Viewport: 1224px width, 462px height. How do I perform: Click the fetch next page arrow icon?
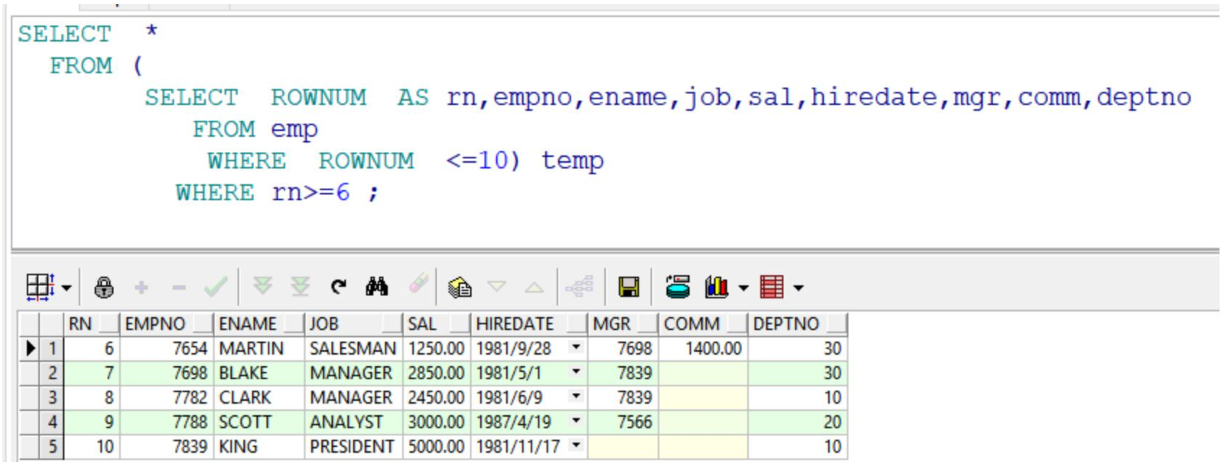click(262, 287)
